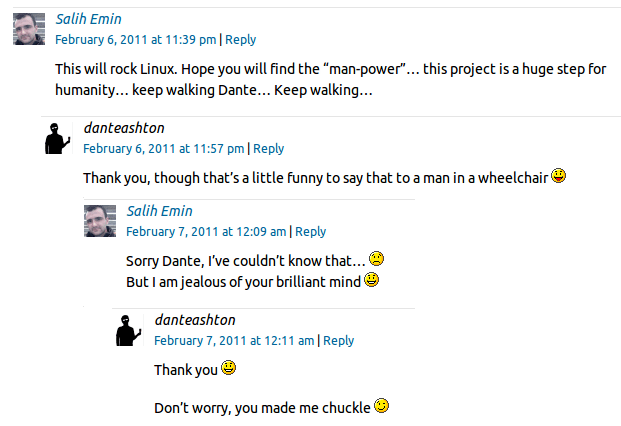This screenshot has width=621, height=426.
Task: Click the sad emoji after 'know that…'
Action: 376,259
